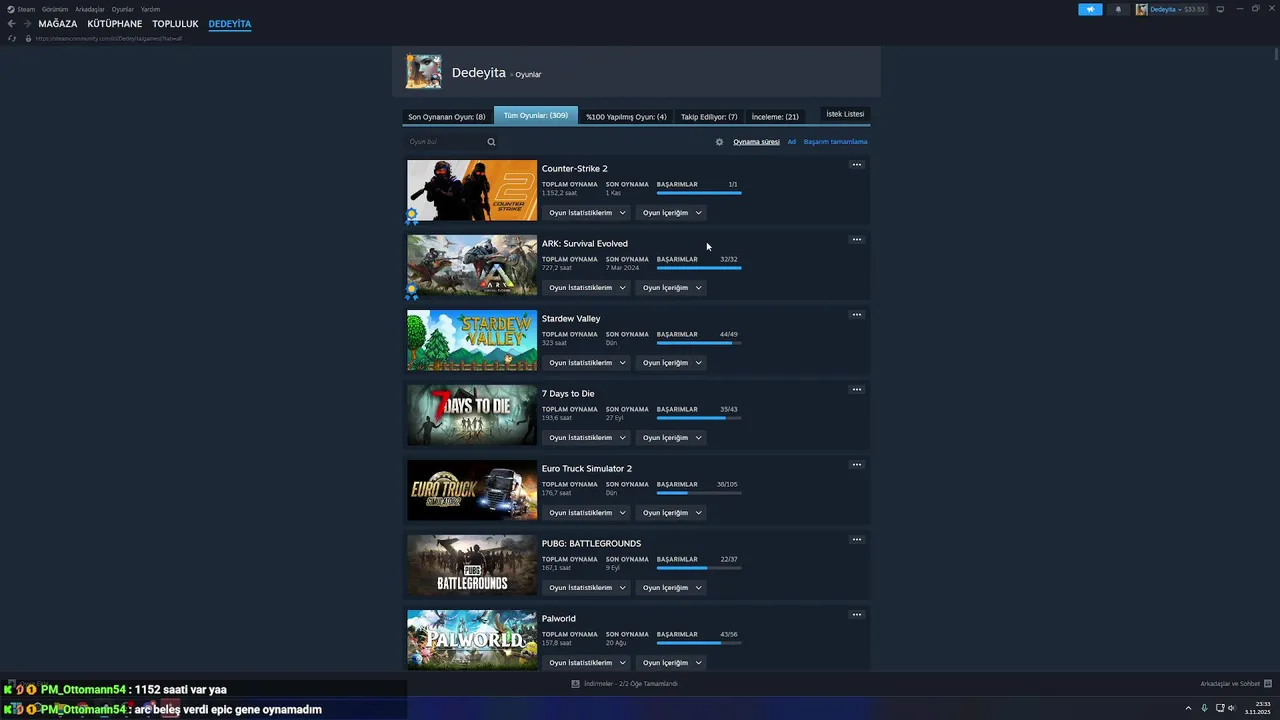The height and width of the screenshot is (720, 1280).
Task: Open the Görünüm menu
Action: click(x=55, y=9)
